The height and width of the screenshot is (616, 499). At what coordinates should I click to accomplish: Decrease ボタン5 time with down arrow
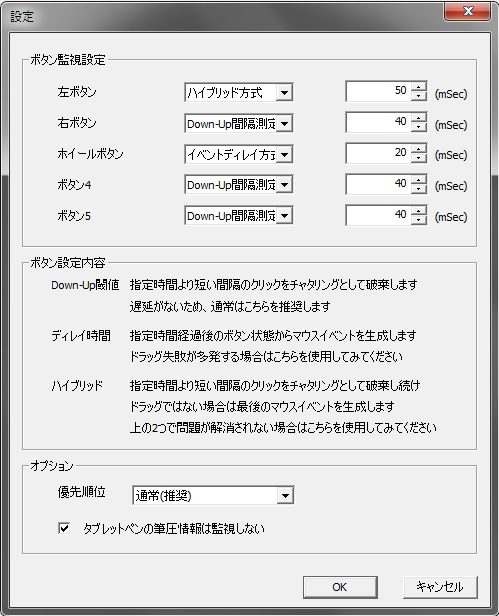point(419,220)
